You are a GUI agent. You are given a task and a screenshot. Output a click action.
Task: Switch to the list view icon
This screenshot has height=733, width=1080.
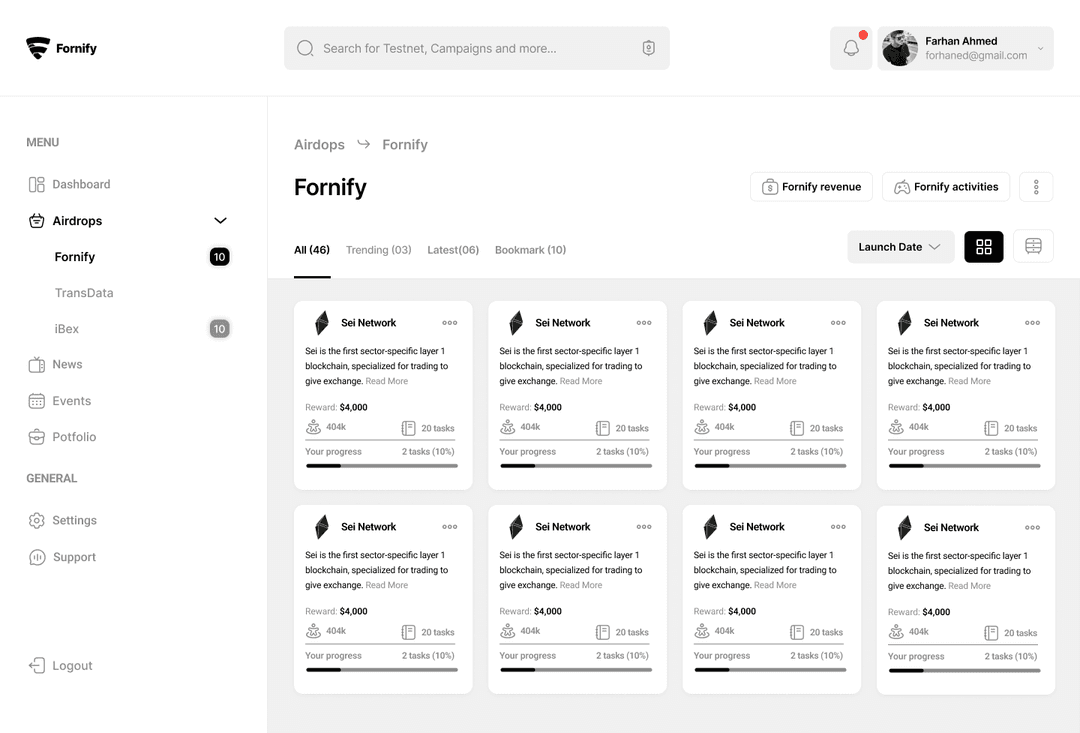[x=1033, y=246]
